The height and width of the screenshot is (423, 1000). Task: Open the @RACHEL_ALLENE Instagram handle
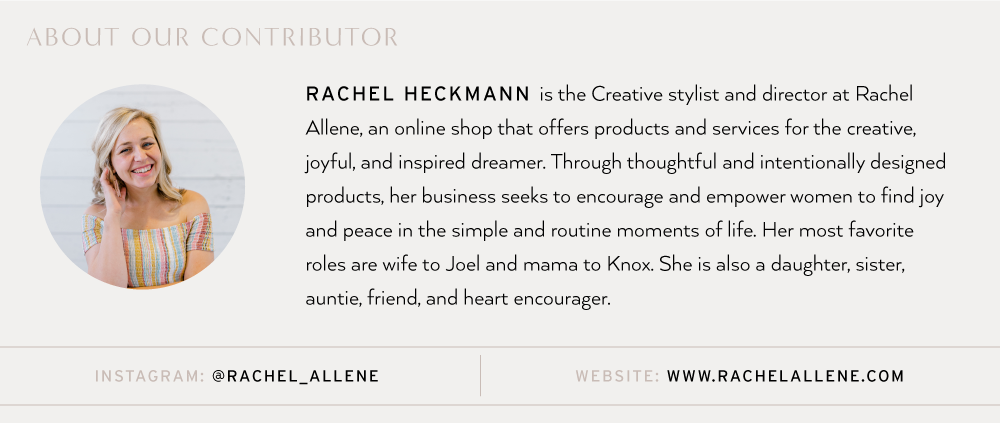[x=296, y=376]
